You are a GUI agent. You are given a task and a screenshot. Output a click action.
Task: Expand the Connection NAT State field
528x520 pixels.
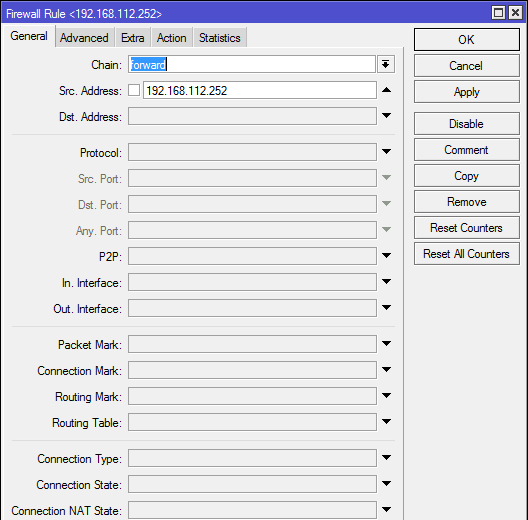(x=387, y=509)
